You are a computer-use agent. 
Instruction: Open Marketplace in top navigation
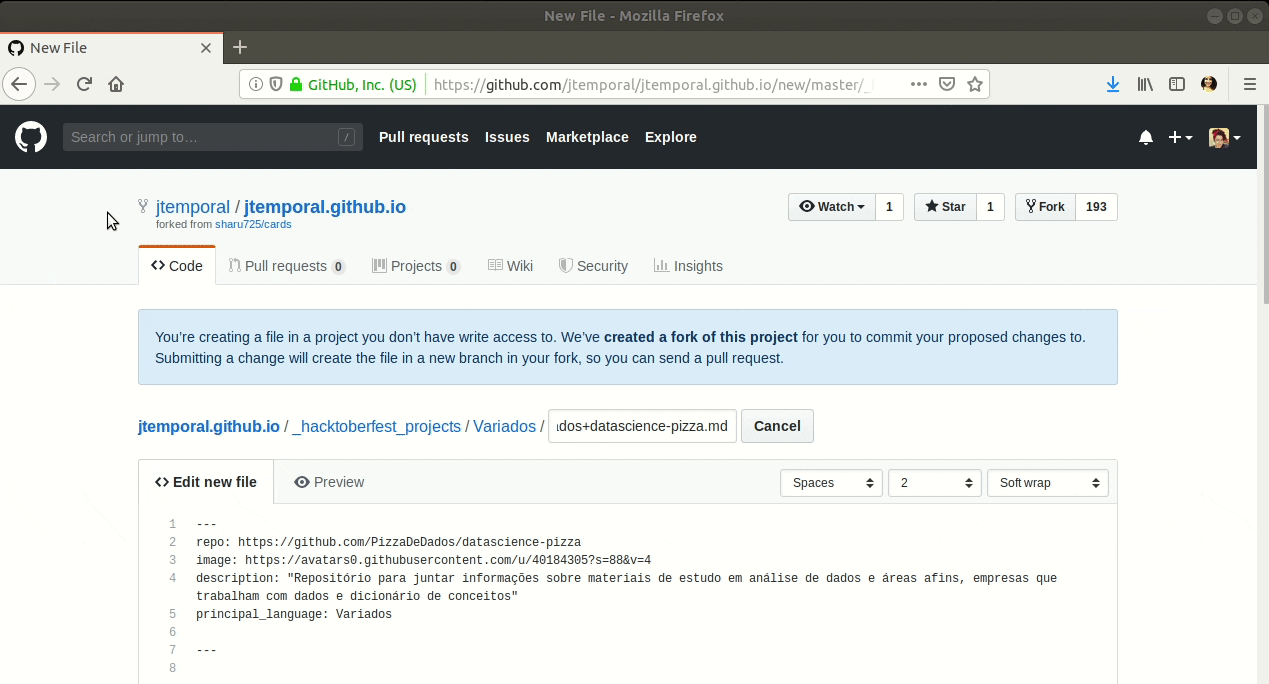587,137
